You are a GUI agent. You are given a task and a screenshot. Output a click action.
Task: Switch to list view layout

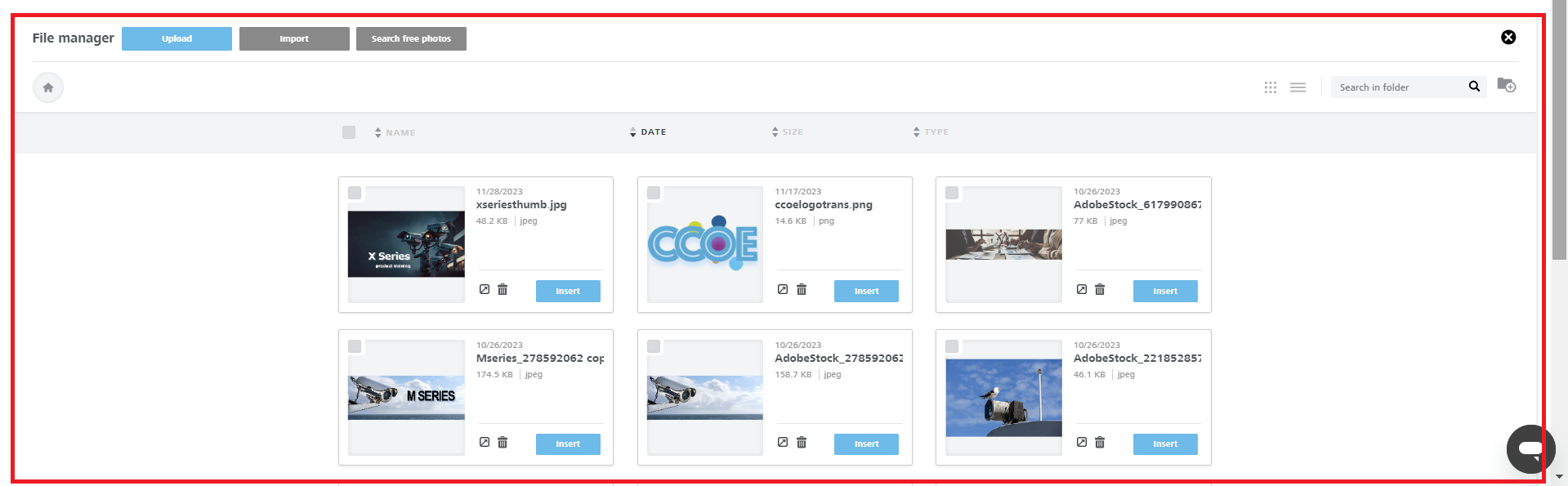click(1298, 87)
